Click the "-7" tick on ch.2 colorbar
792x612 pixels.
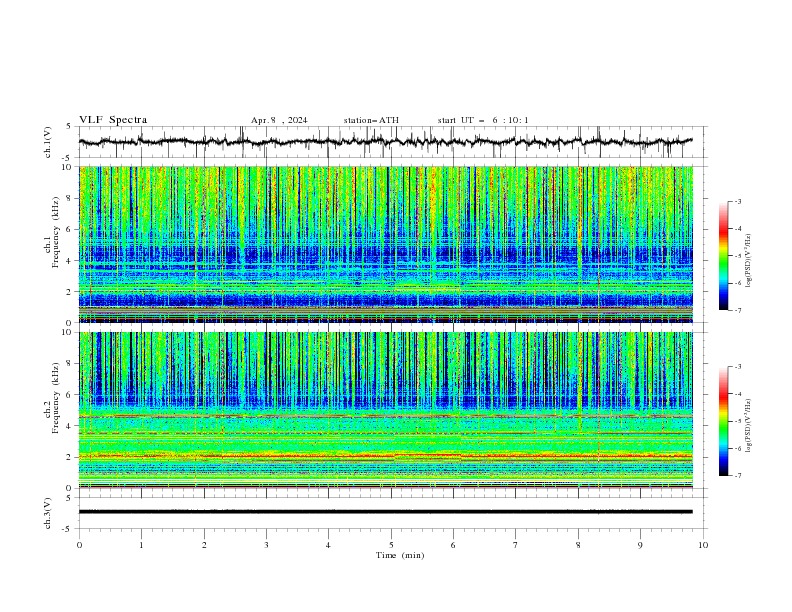point(737,475)
